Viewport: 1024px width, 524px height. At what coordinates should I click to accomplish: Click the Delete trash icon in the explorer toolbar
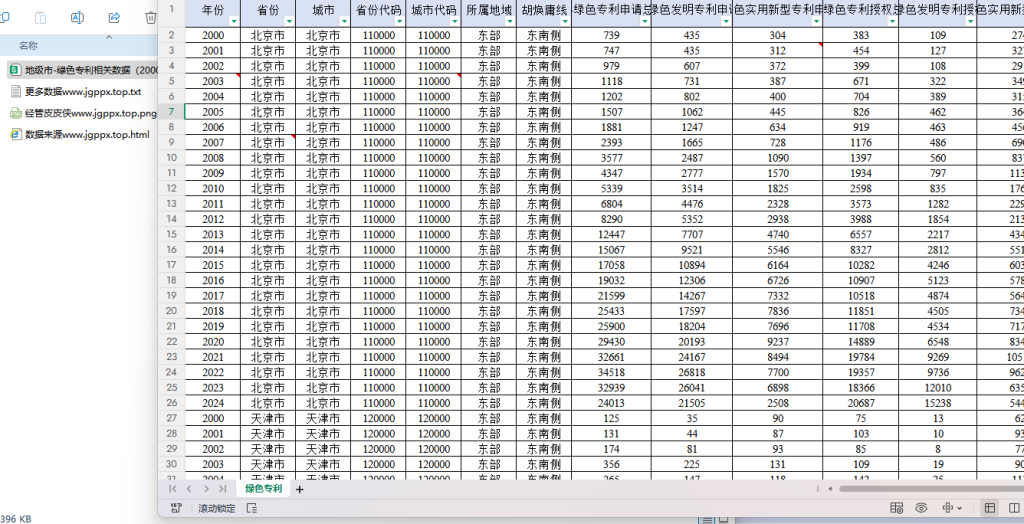[151, 18]
